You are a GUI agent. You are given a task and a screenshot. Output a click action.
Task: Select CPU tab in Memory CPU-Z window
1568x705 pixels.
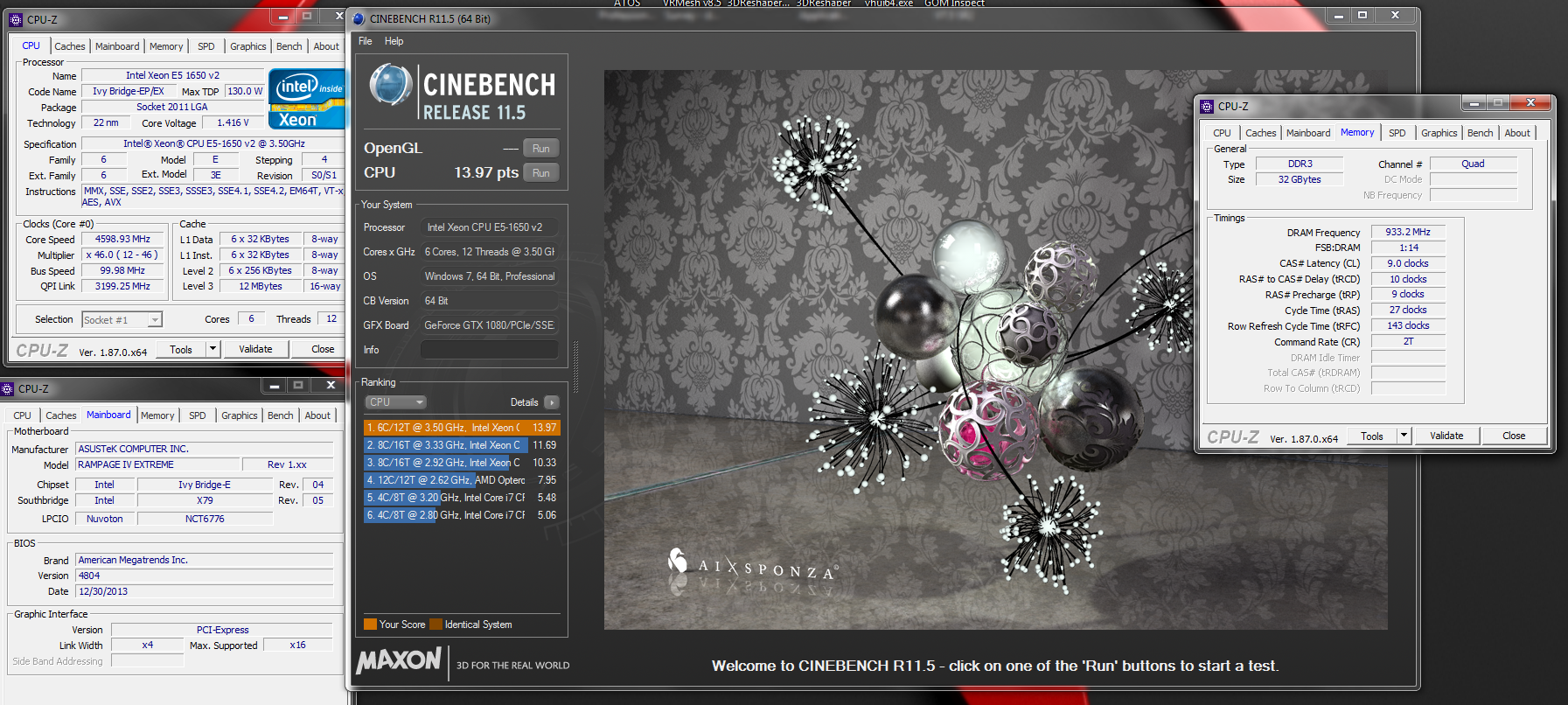coord(1223,133)
